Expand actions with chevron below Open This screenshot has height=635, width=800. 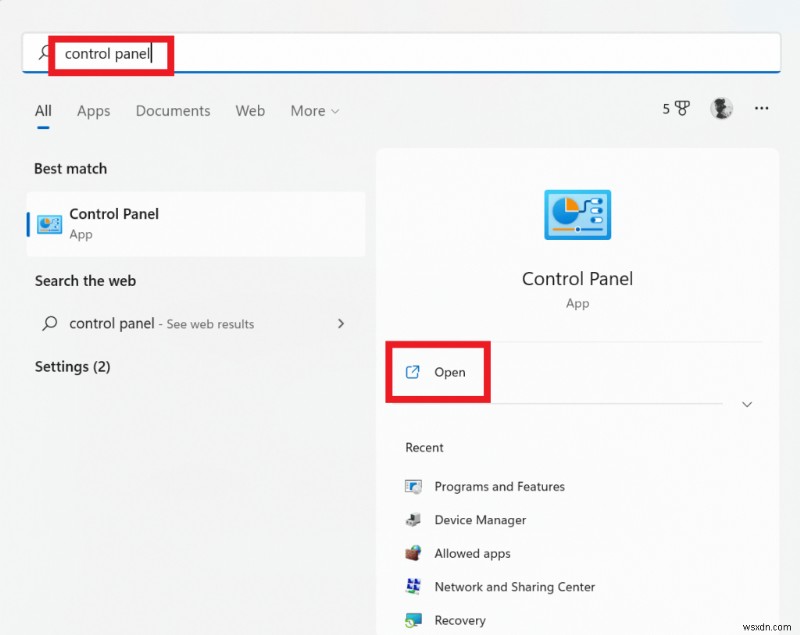pos(747,404)
